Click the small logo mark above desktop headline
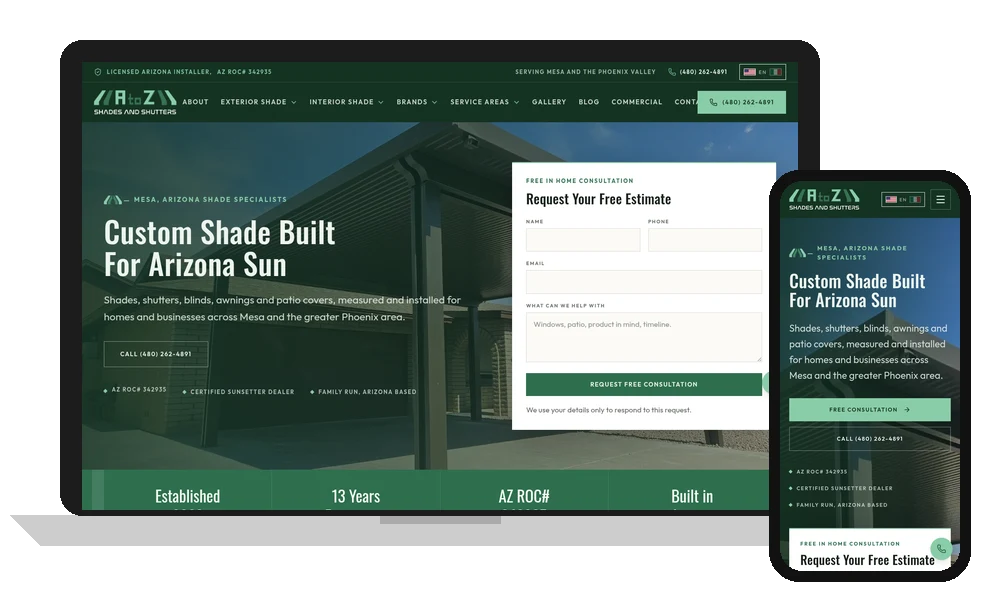Screen dimensions: 1000x600 tap(113, 200)
